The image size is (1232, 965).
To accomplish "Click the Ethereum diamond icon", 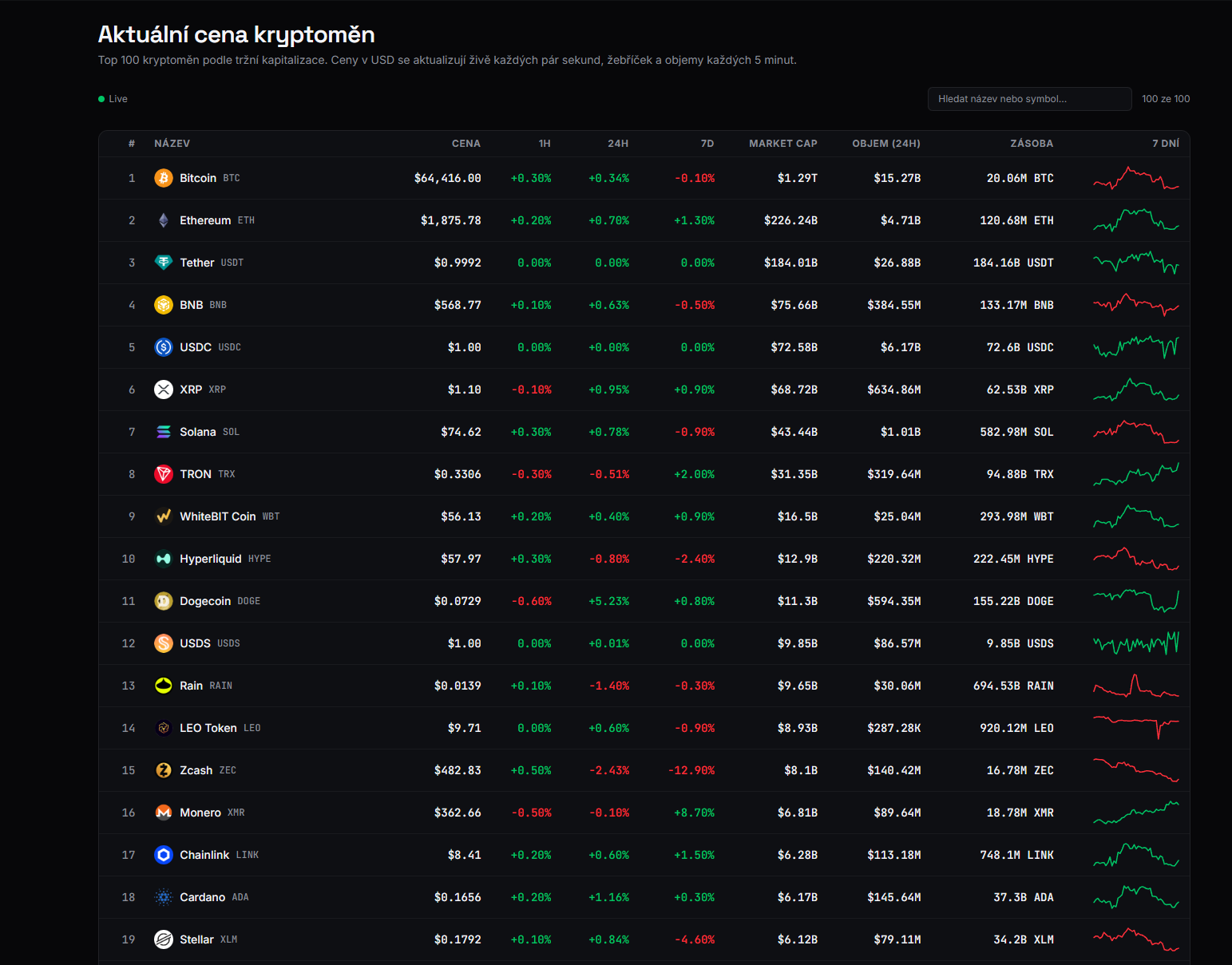I will (x=164, y=220).
